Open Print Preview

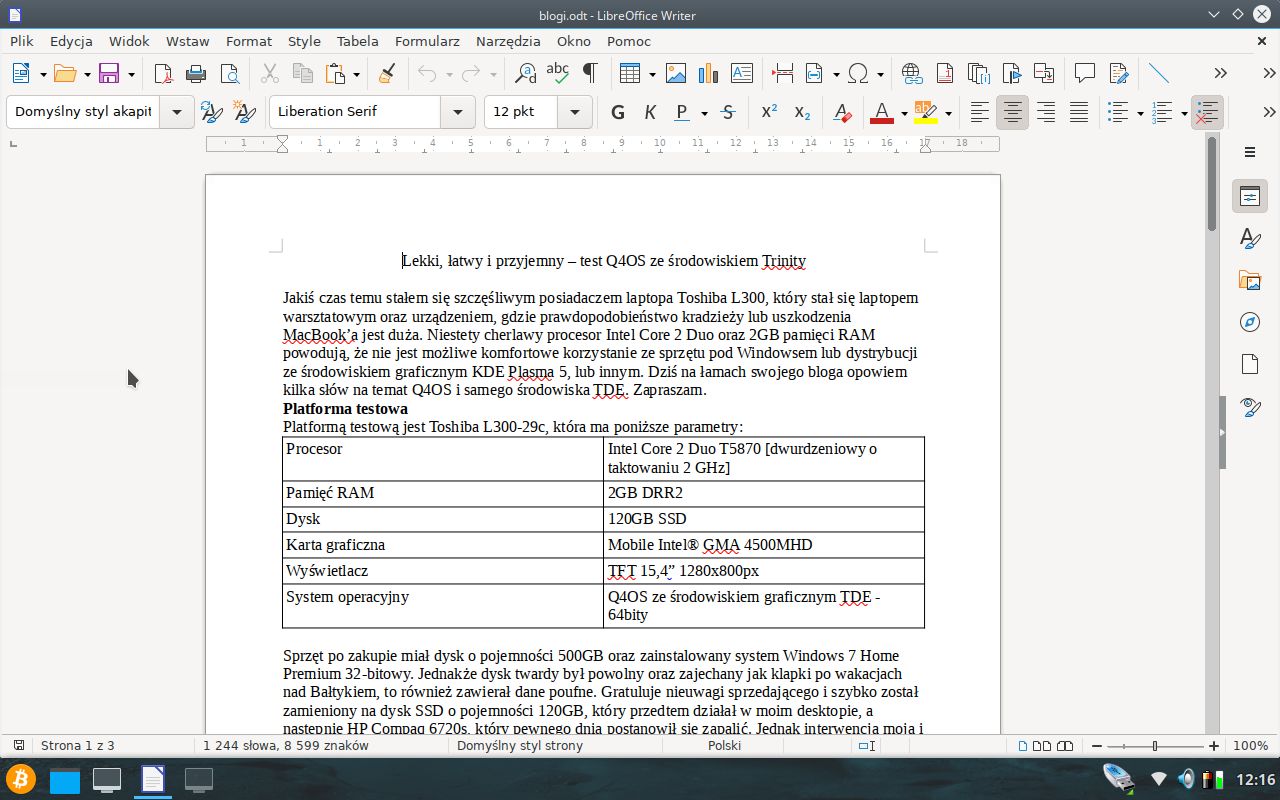click(229, 73)
